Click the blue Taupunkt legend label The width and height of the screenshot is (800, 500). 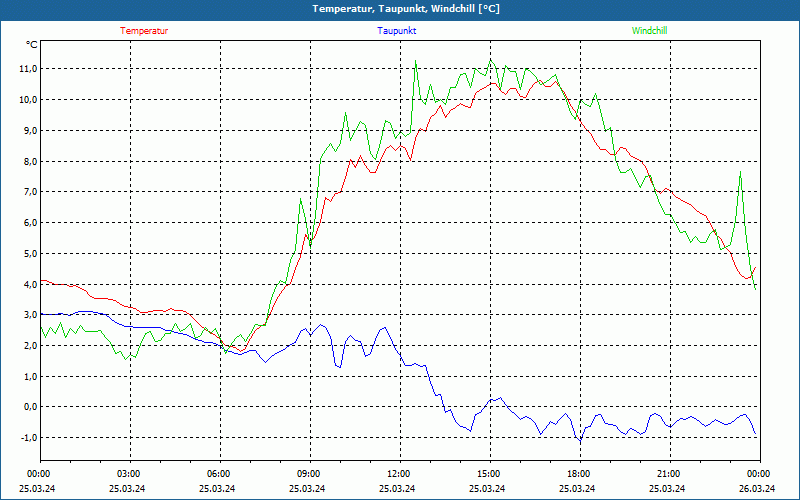(396, 31)
